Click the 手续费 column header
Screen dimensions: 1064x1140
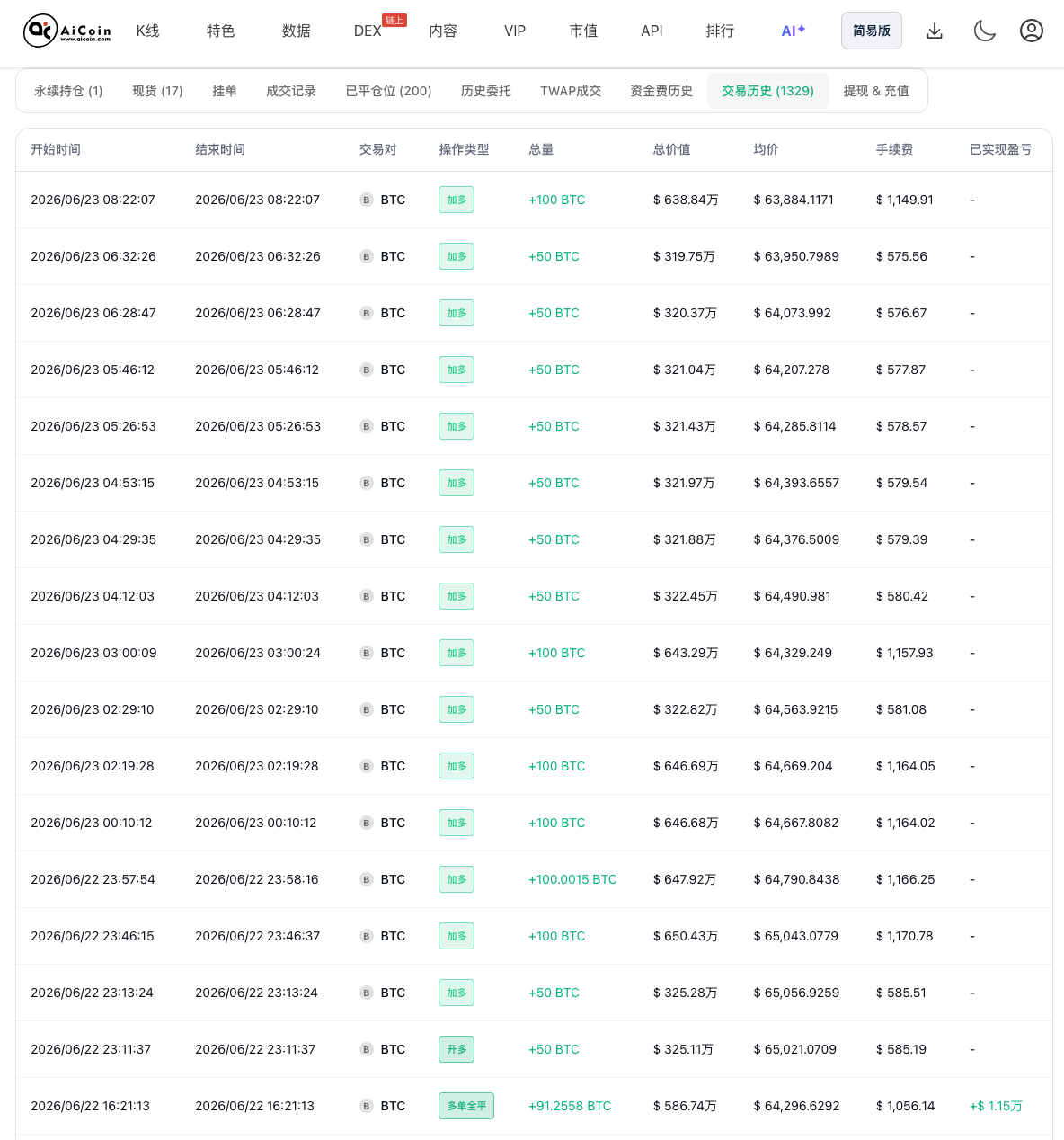pyautogui.click(x=895, y=149)
